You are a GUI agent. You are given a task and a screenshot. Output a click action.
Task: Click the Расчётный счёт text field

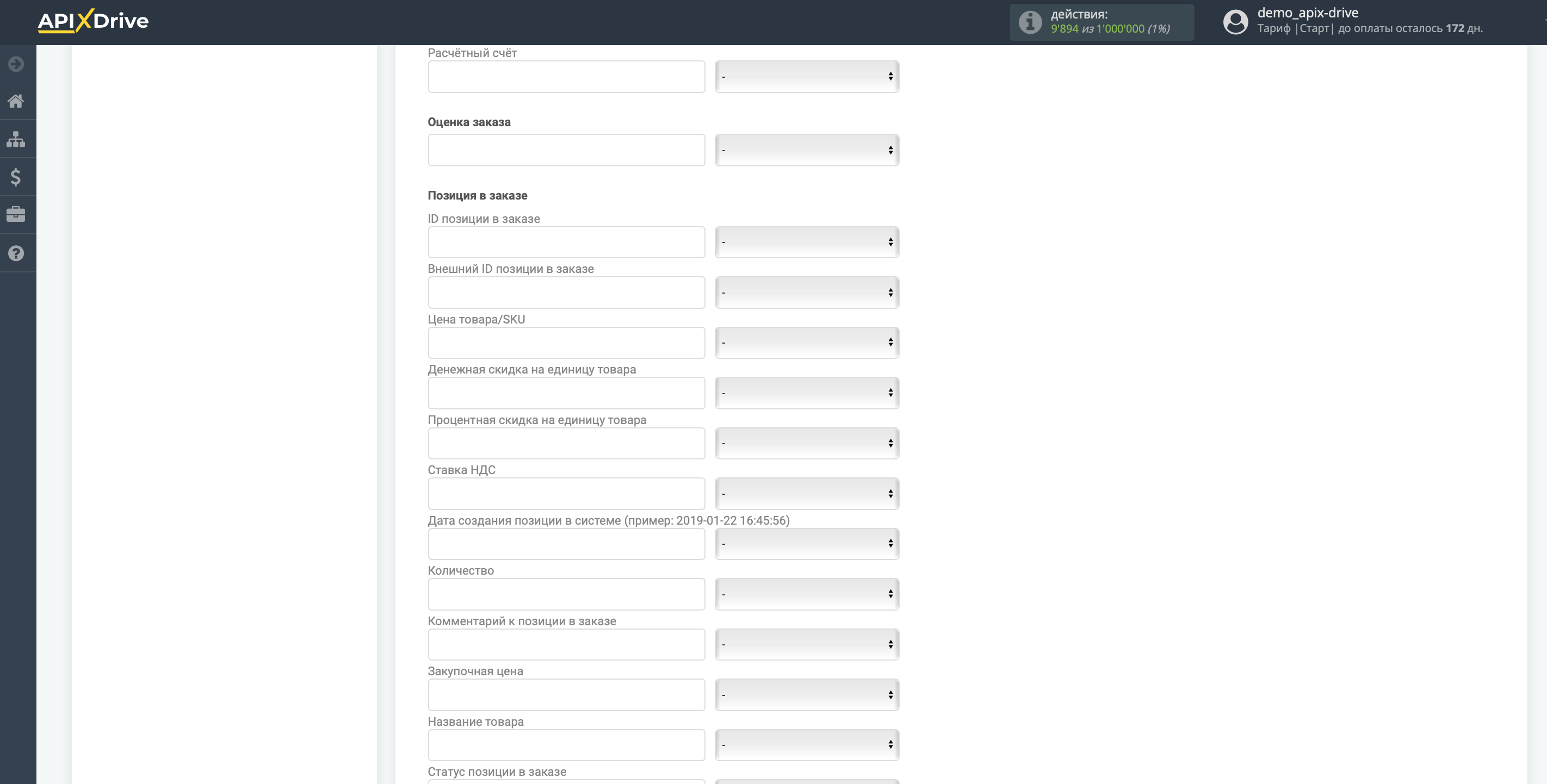pyautogui.click(x=566, y=76)
